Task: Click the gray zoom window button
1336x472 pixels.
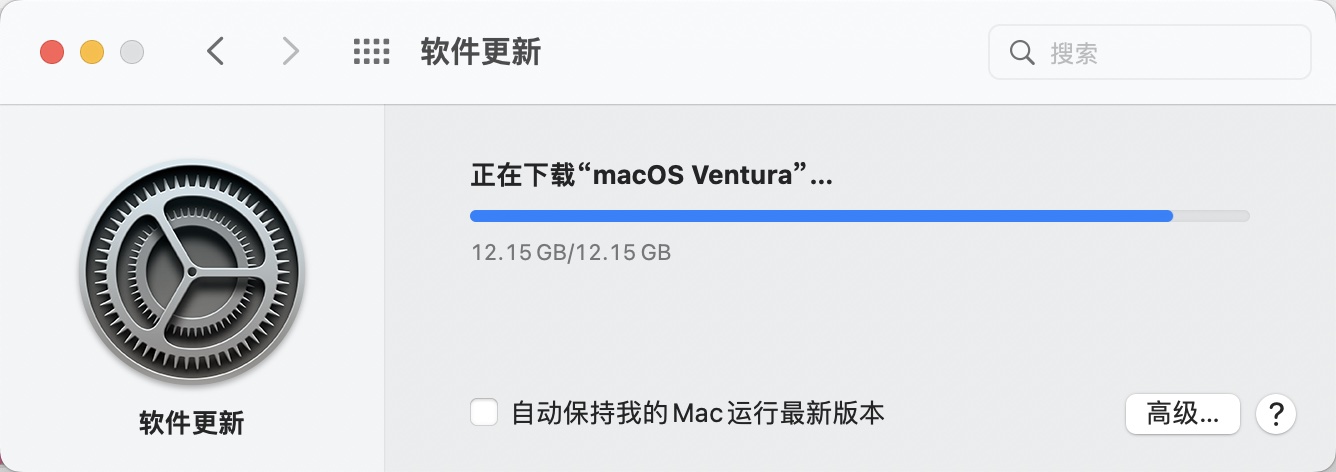Action: coord(132,52)
